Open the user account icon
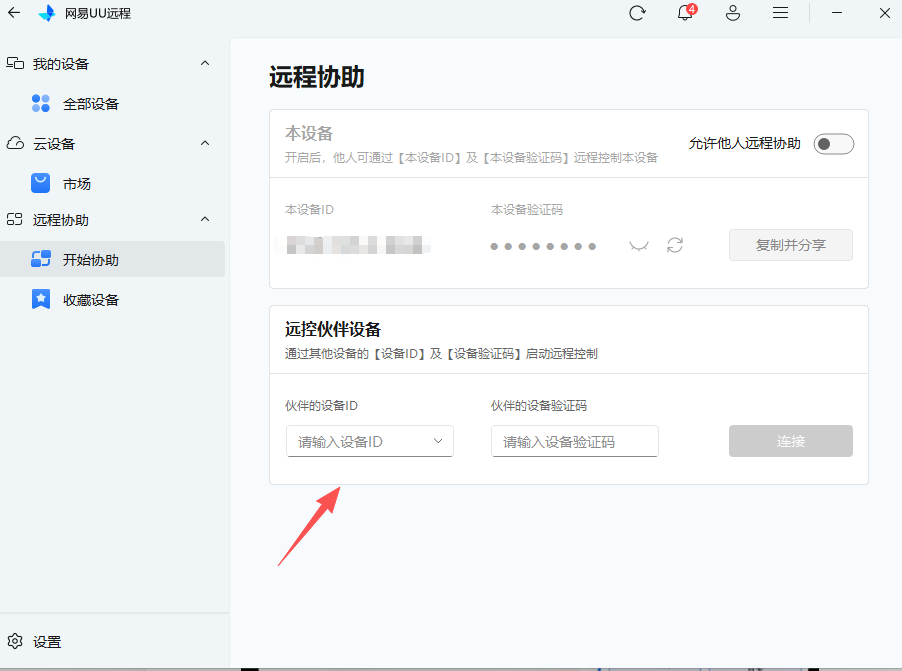 point(733,13)
